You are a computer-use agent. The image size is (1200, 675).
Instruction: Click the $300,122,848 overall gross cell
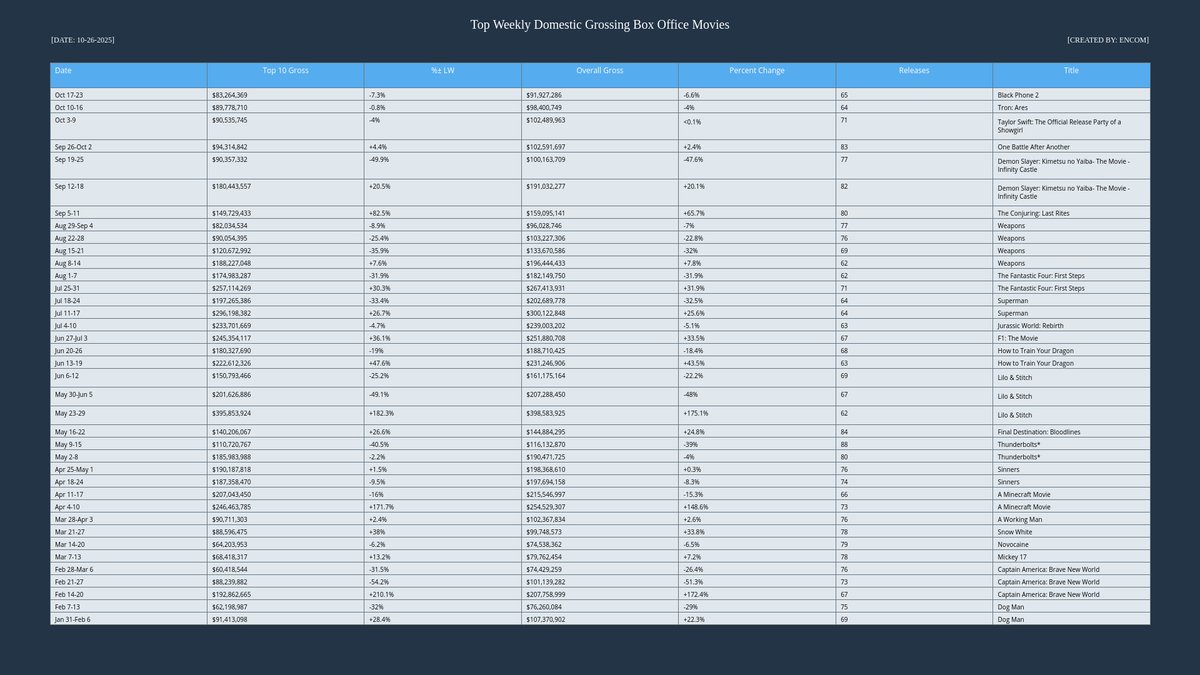coord(600,313)
